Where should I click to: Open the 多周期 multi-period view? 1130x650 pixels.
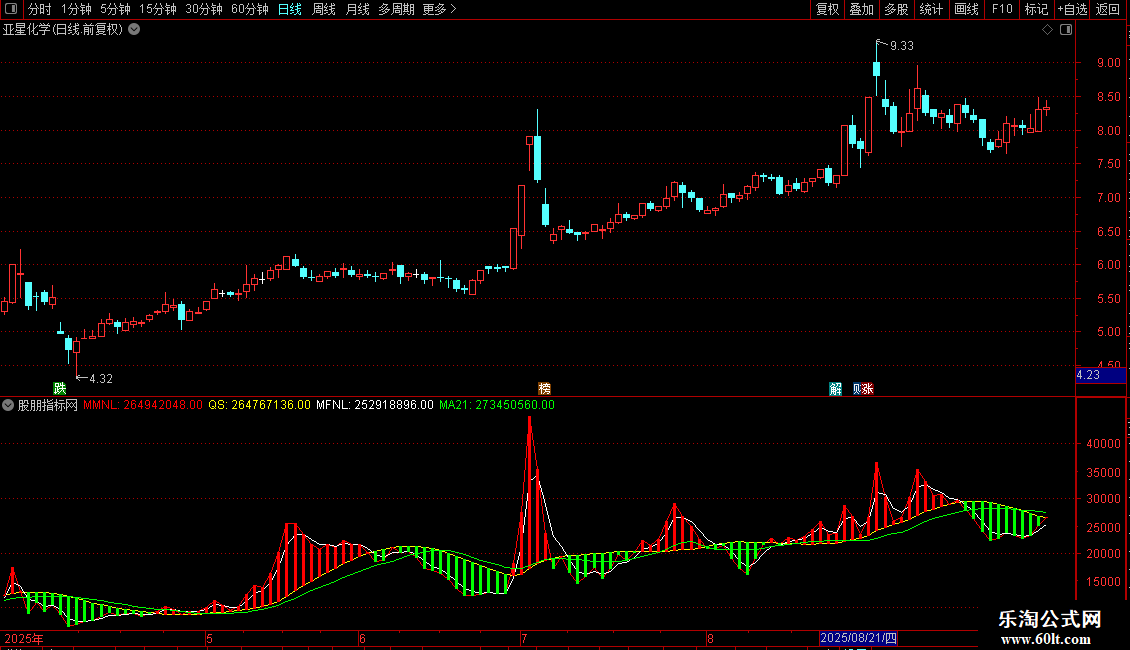[396, 9]
